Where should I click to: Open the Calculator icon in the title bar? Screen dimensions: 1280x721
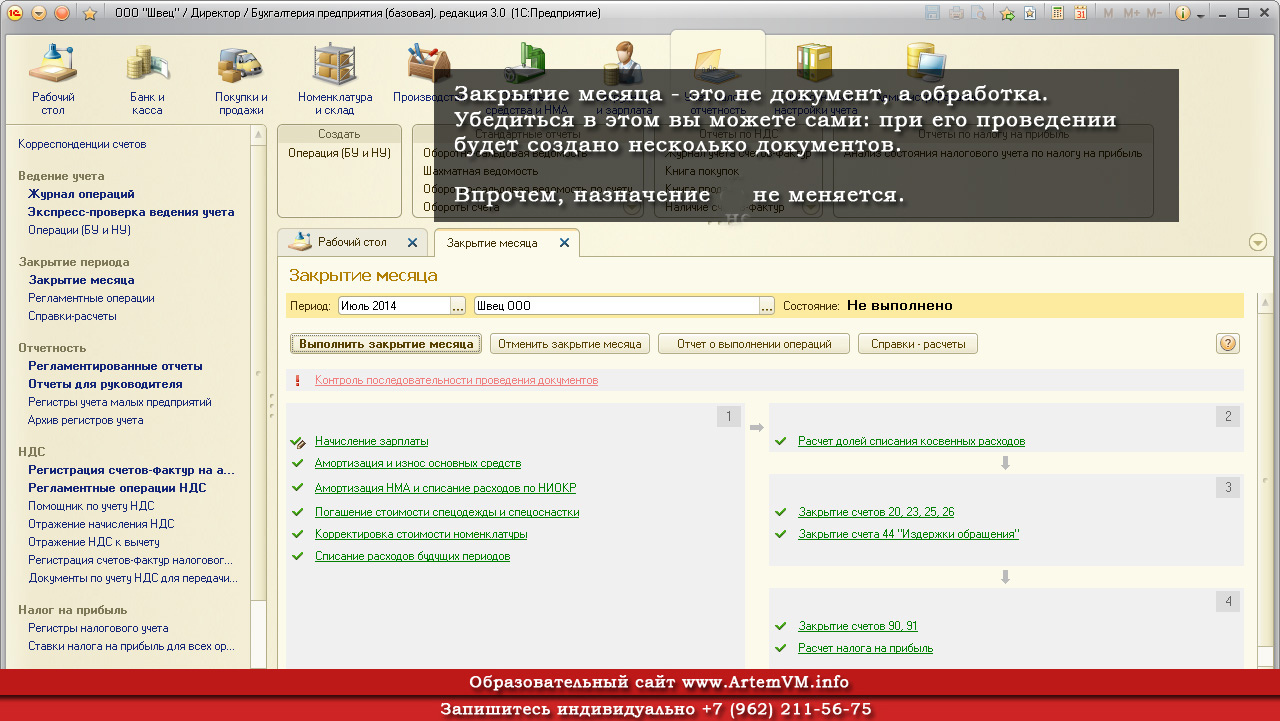1058,13
